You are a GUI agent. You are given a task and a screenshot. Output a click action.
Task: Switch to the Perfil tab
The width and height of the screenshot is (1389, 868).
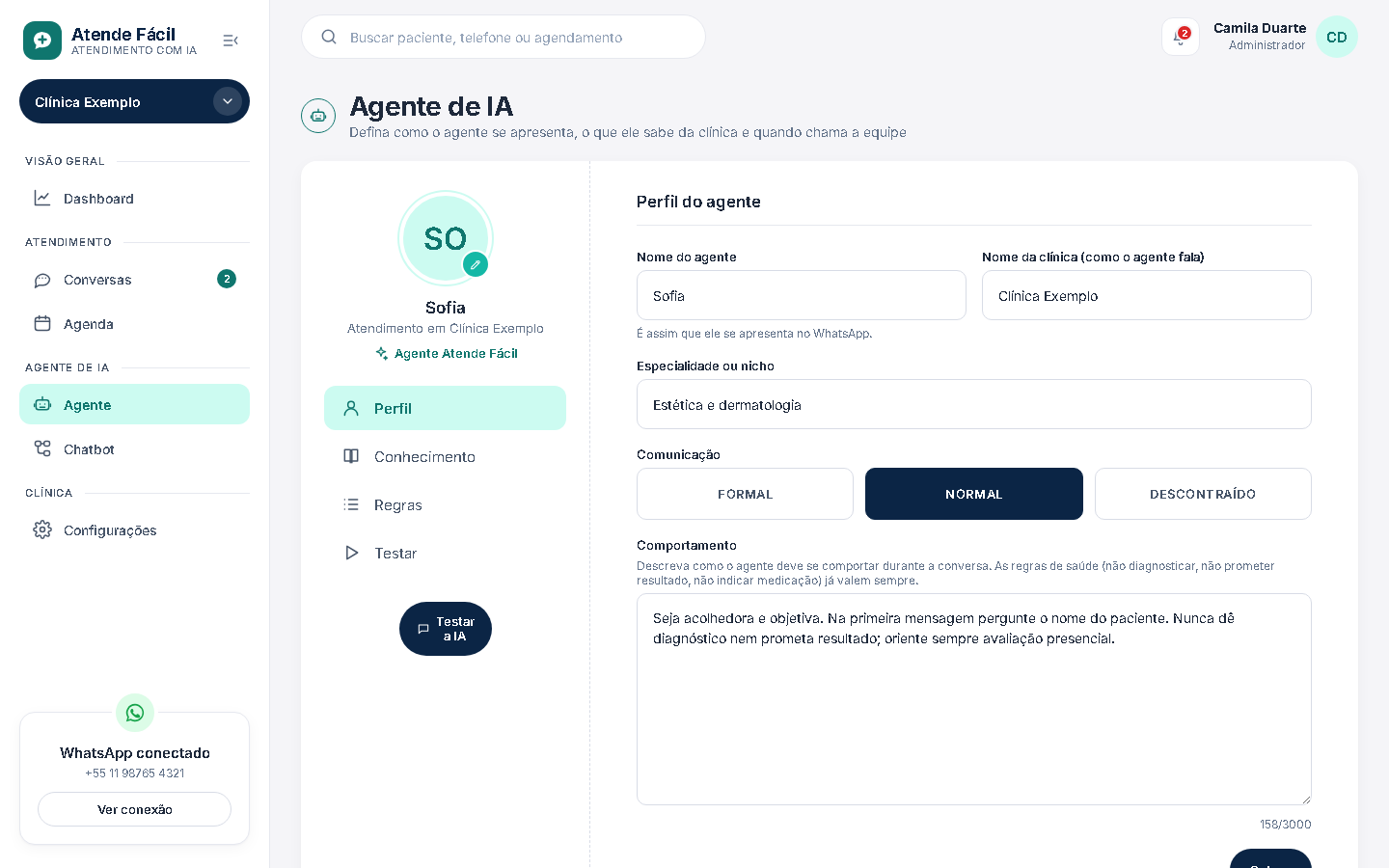445,408
